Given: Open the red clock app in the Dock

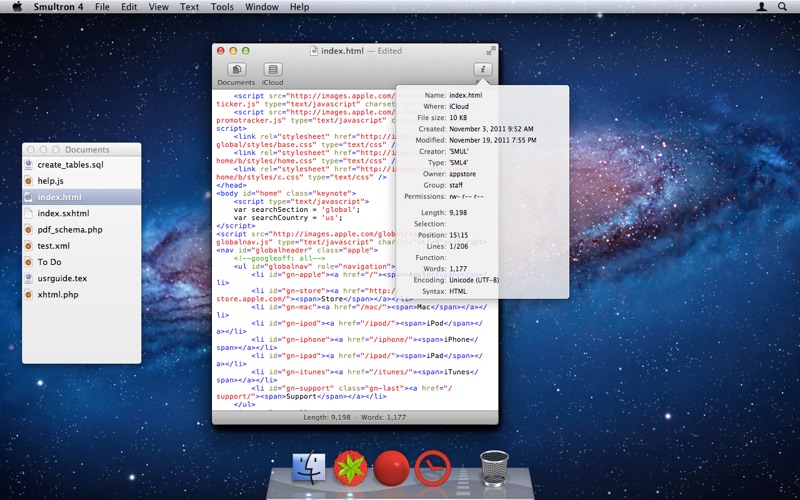Looking at the screenshot, I should 433,468.
